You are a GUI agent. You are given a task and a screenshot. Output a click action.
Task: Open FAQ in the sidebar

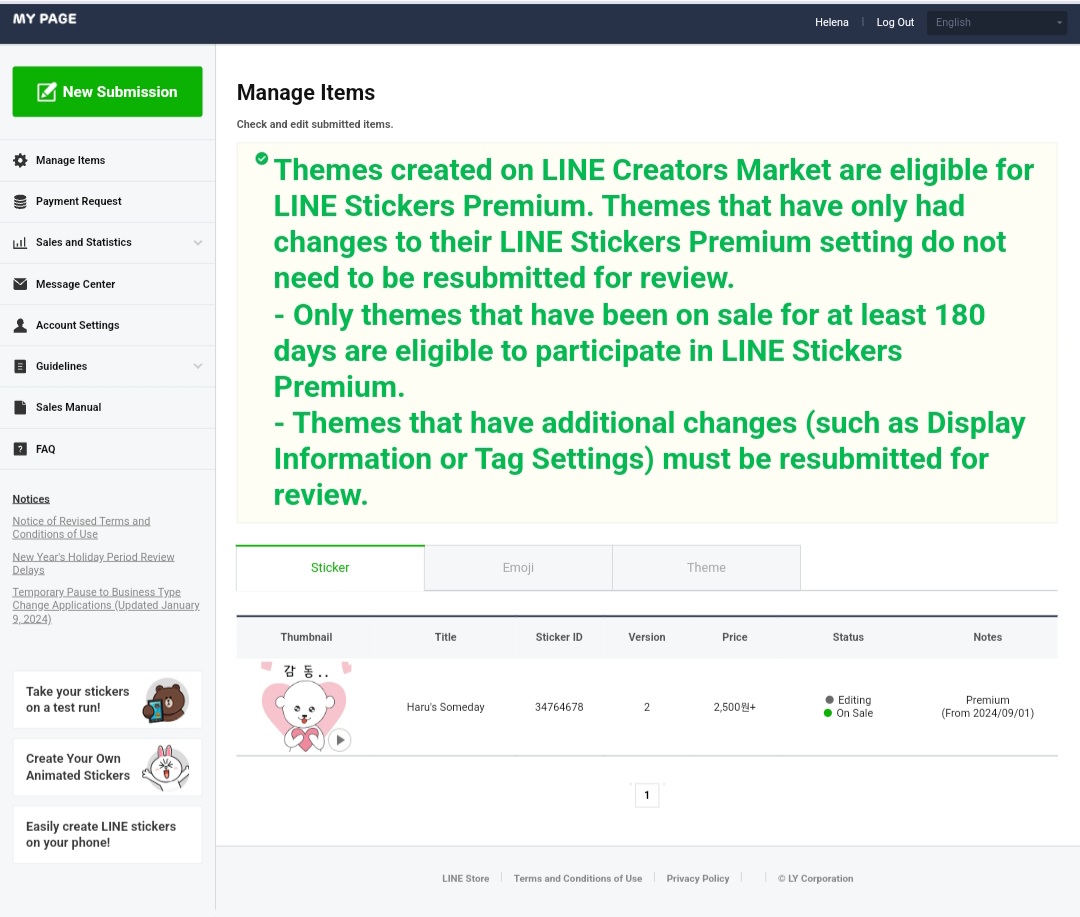point(107,449)
